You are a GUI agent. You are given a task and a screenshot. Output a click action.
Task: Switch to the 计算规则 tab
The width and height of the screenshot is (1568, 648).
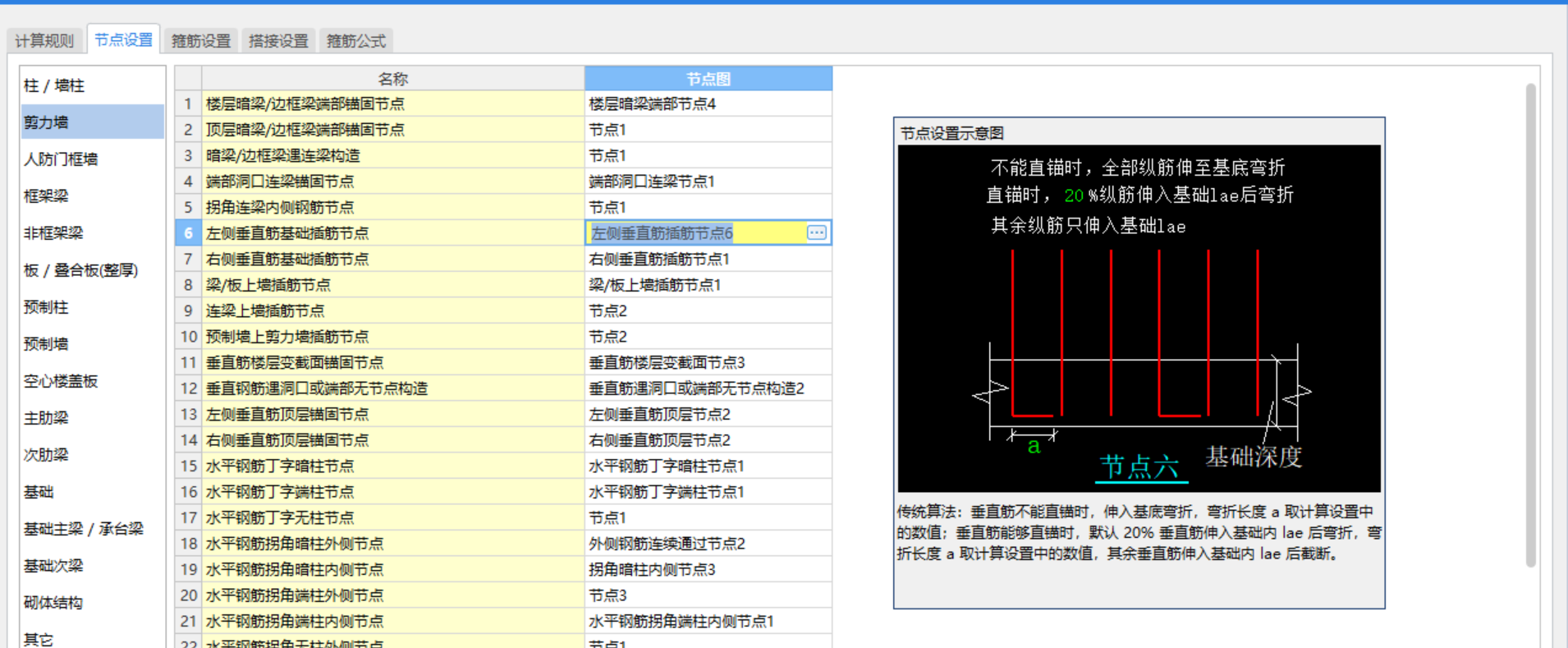[x=44, y=40]
